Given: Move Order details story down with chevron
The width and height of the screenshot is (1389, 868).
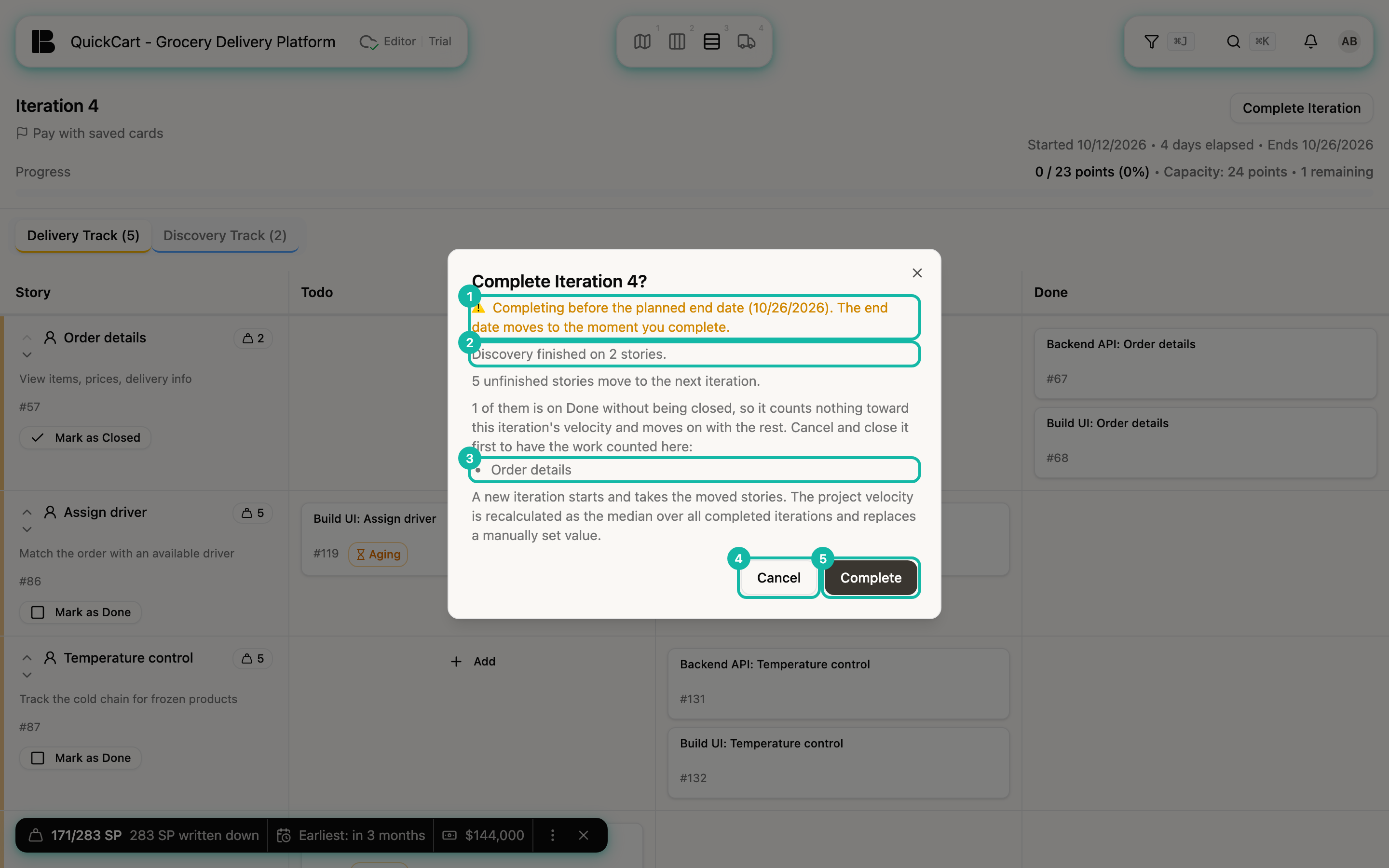Looking at the screenshot, I should click(x=27, y=355).
